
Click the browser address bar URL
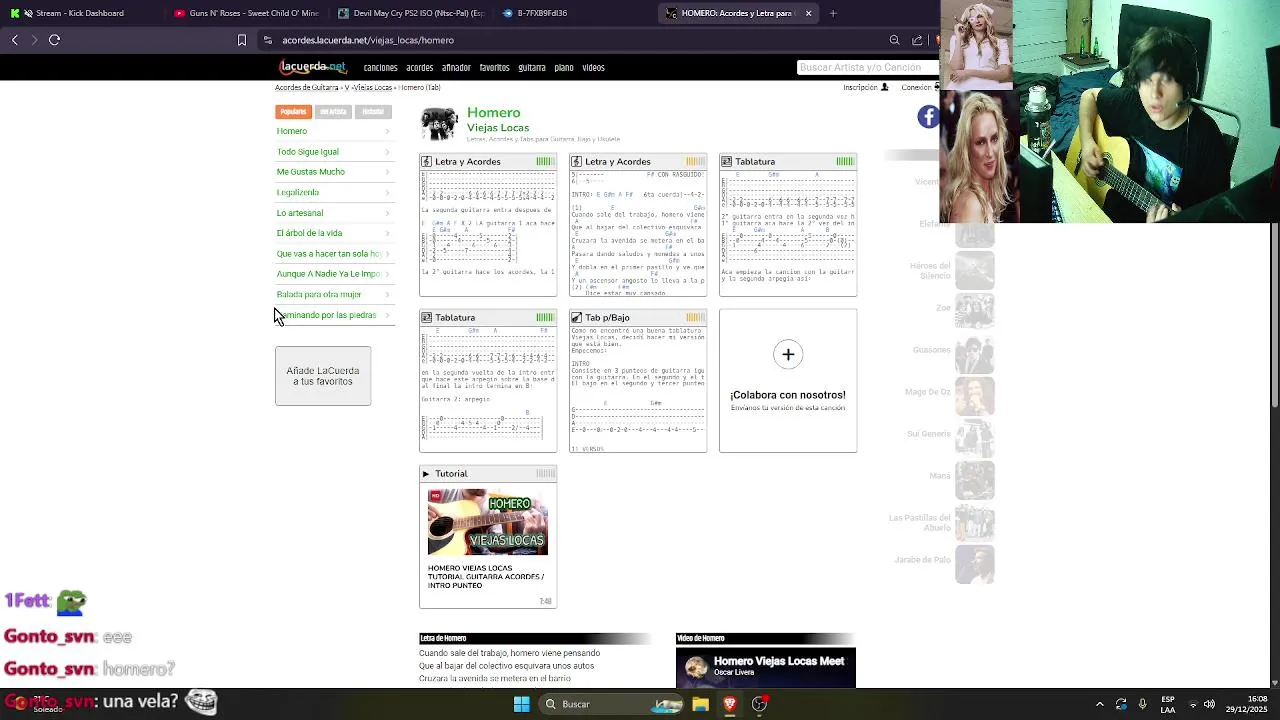click(368, 40)
